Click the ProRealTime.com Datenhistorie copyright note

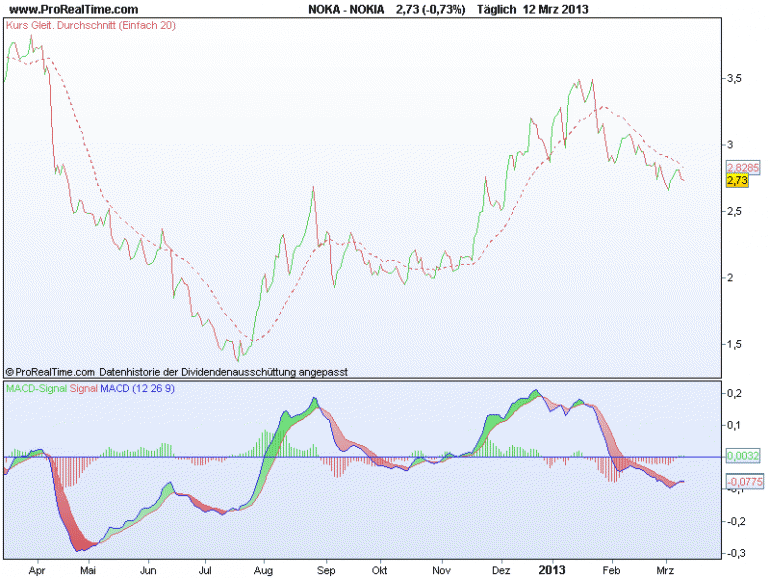click(177, 372)
